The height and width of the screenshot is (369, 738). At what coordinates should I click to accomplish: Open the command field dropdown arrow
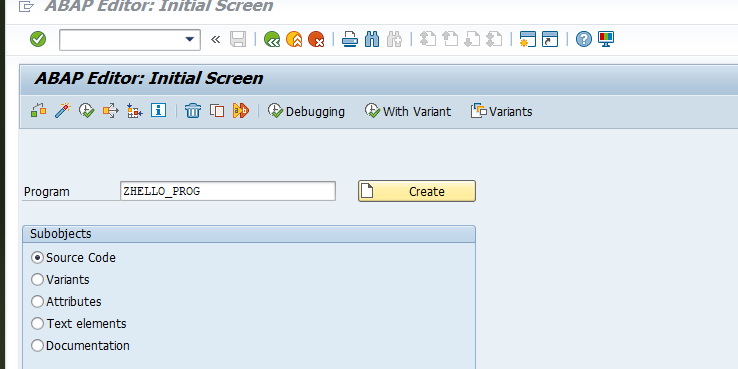[190, 40]
